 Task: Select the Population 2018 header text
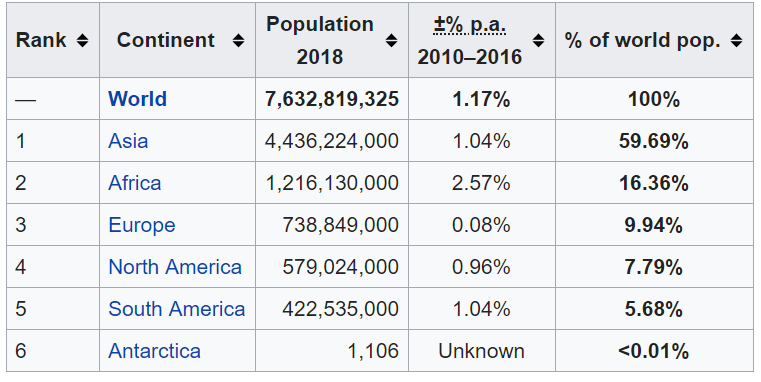coord(320,40)
